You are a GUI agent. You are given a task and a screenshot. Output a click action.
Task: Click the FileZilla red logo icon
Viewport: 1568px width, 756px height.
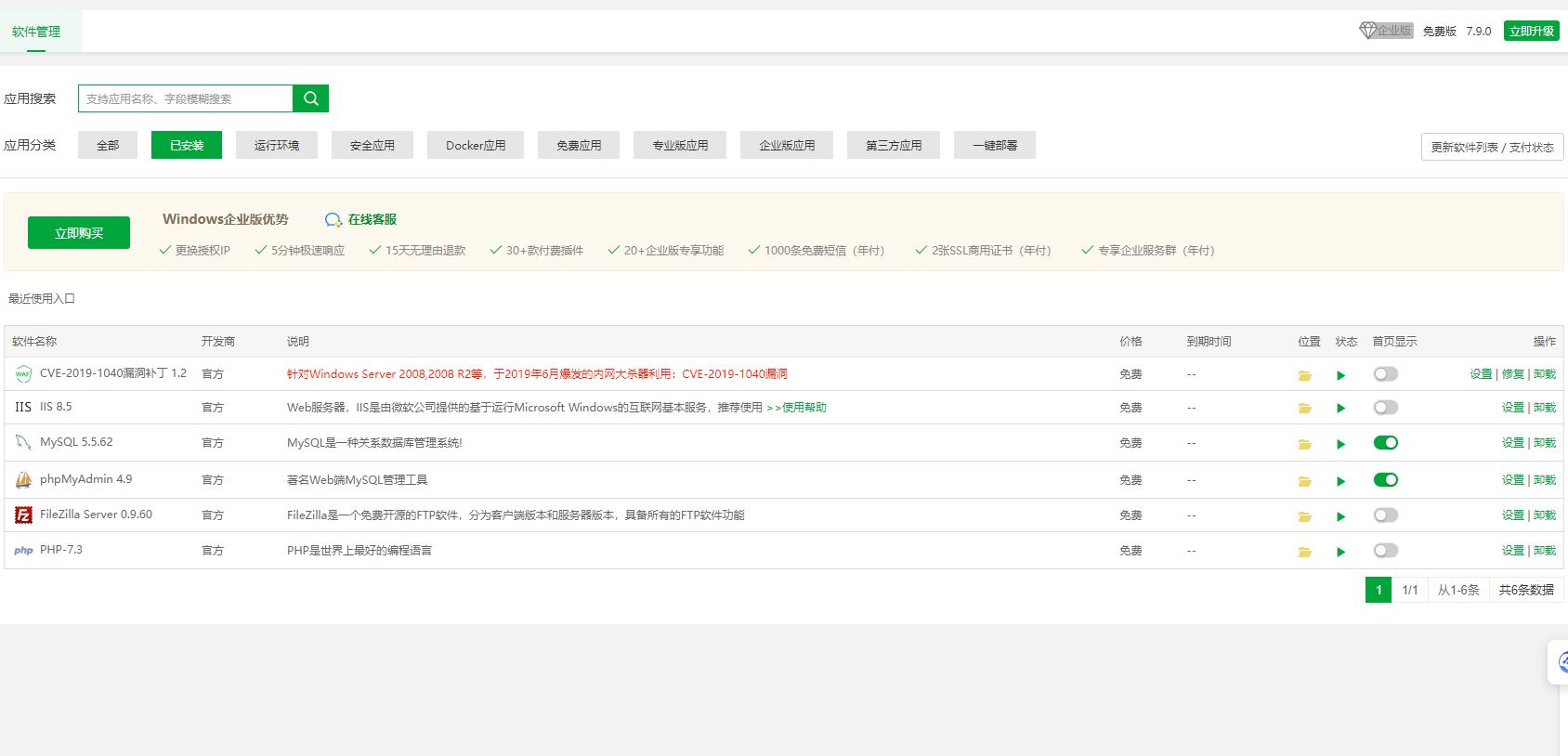tap(23, 515)
